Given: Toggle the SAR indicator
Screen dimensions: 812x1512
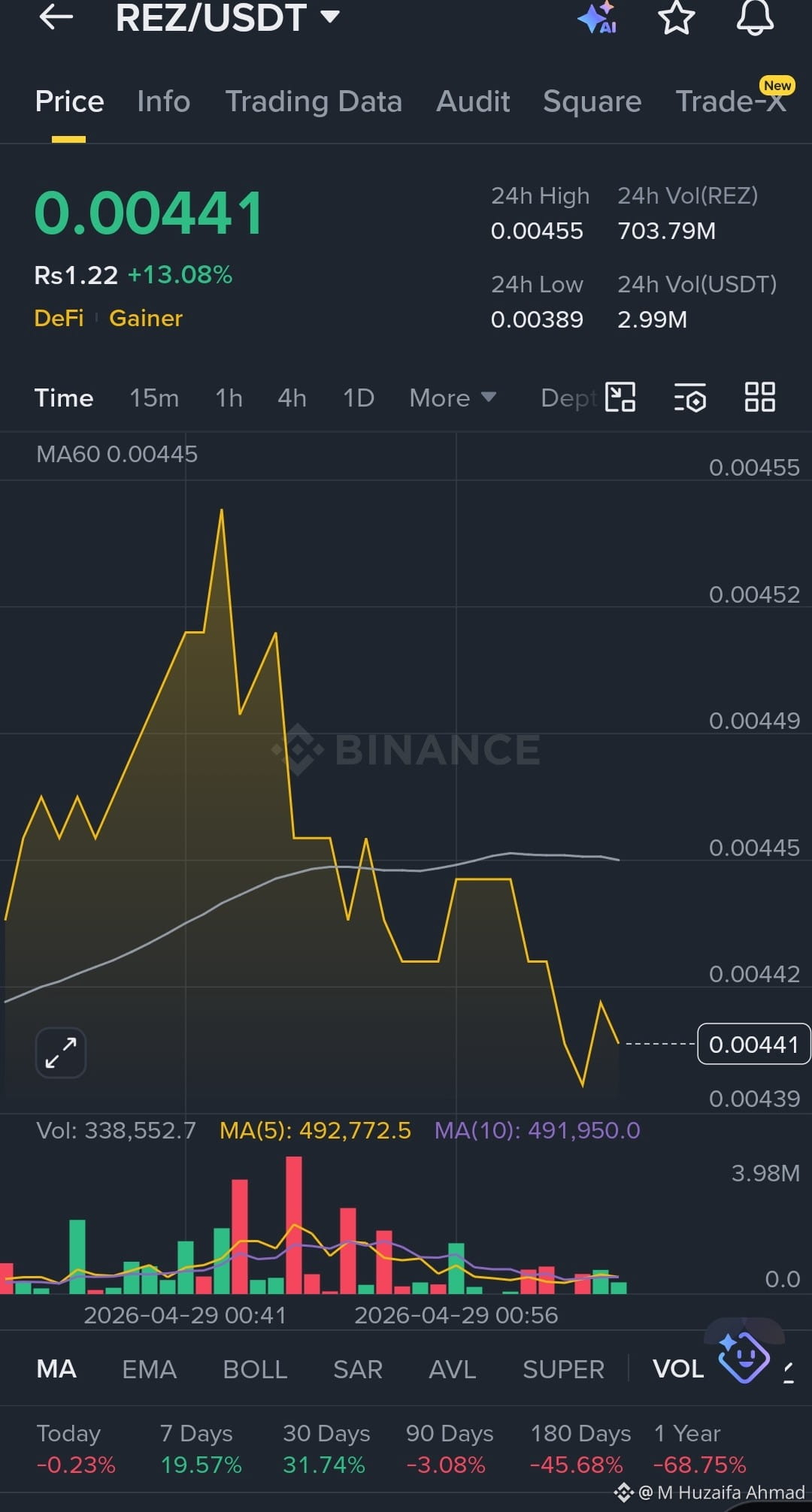Looking at the screenshot, I should point(358,1369).
